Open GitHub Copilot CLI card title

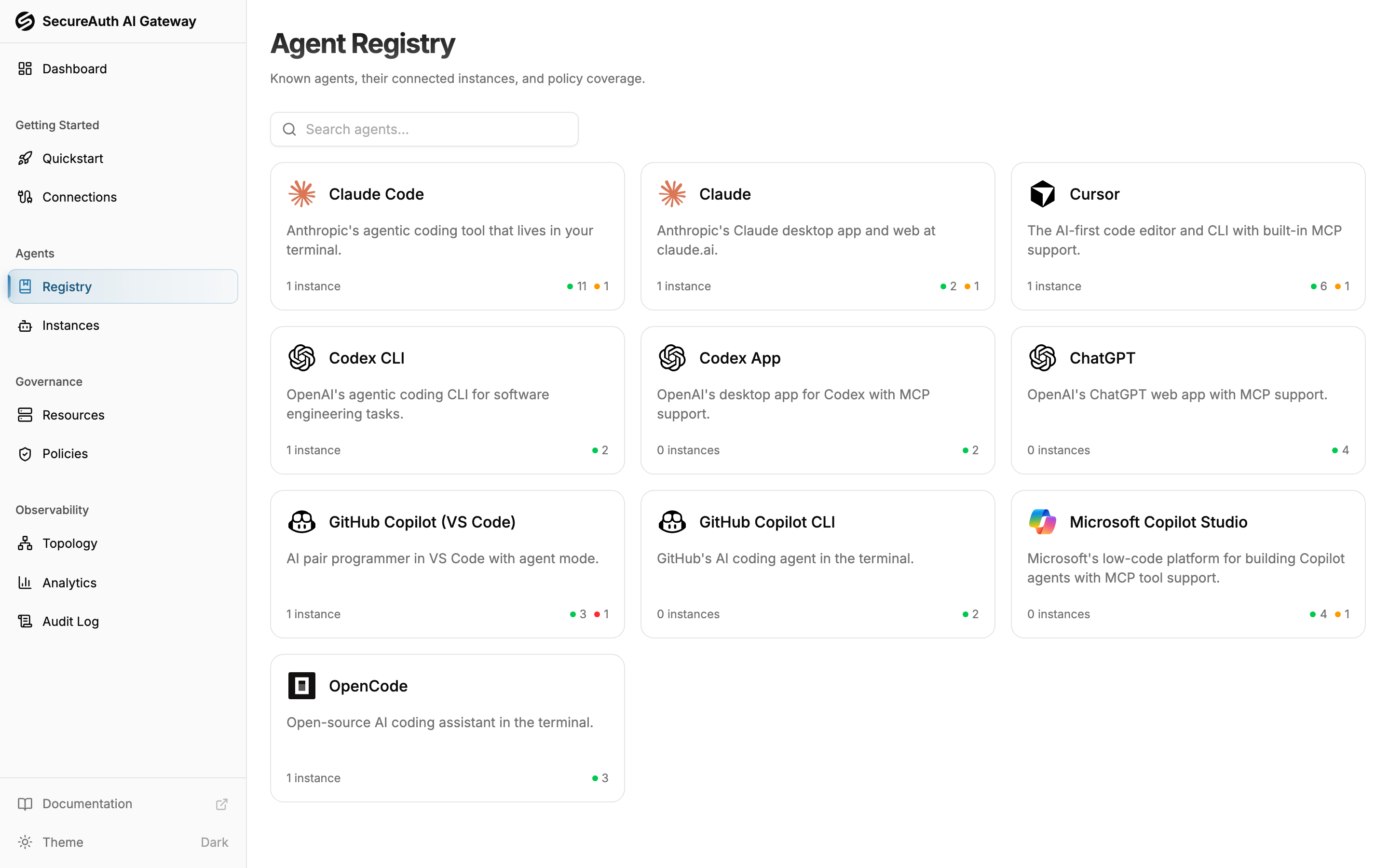pos(767,522)
